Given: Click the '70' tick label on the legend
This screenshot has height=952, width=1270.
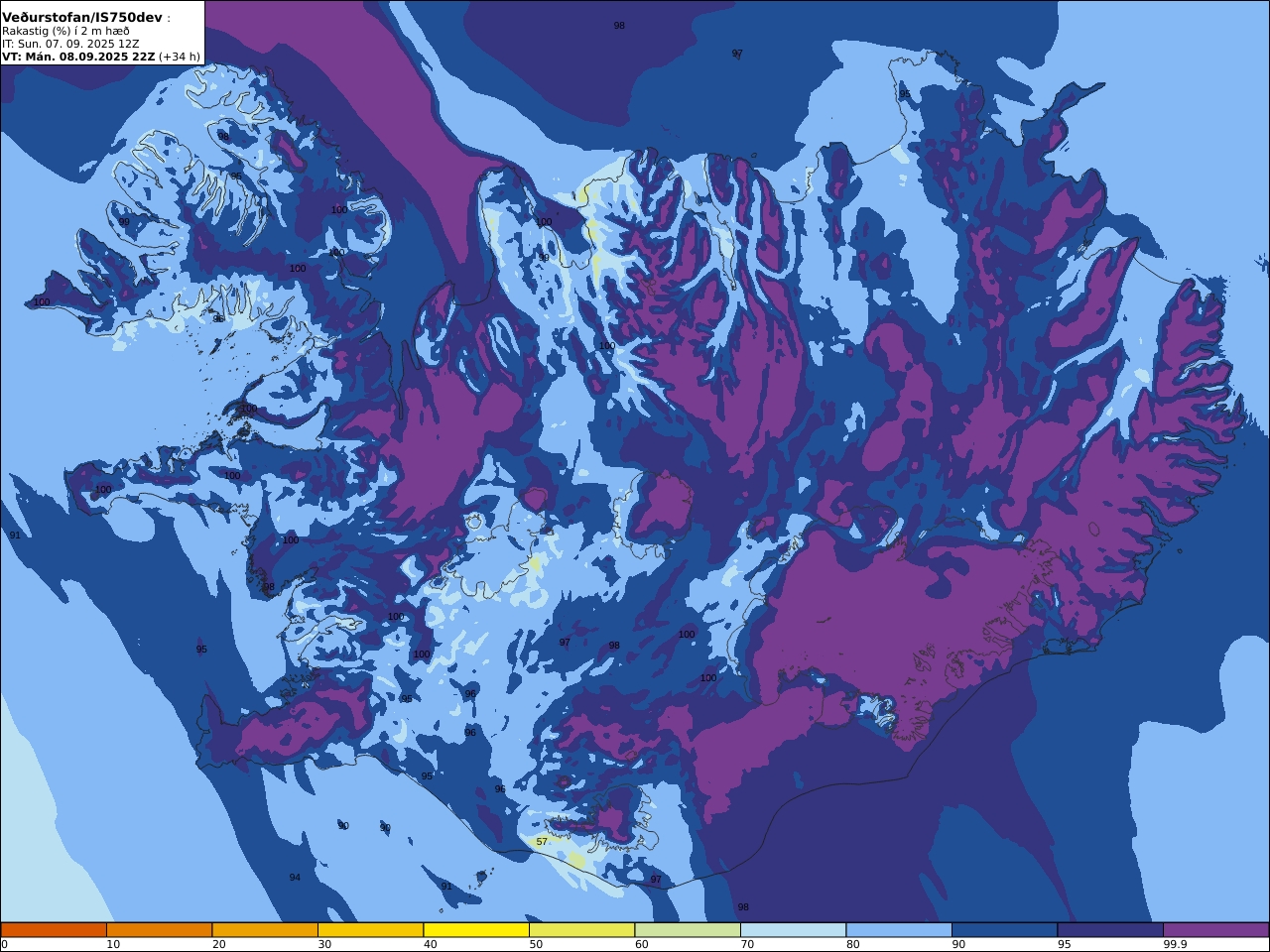Looking at the screenshot, I should click(747, 944).
